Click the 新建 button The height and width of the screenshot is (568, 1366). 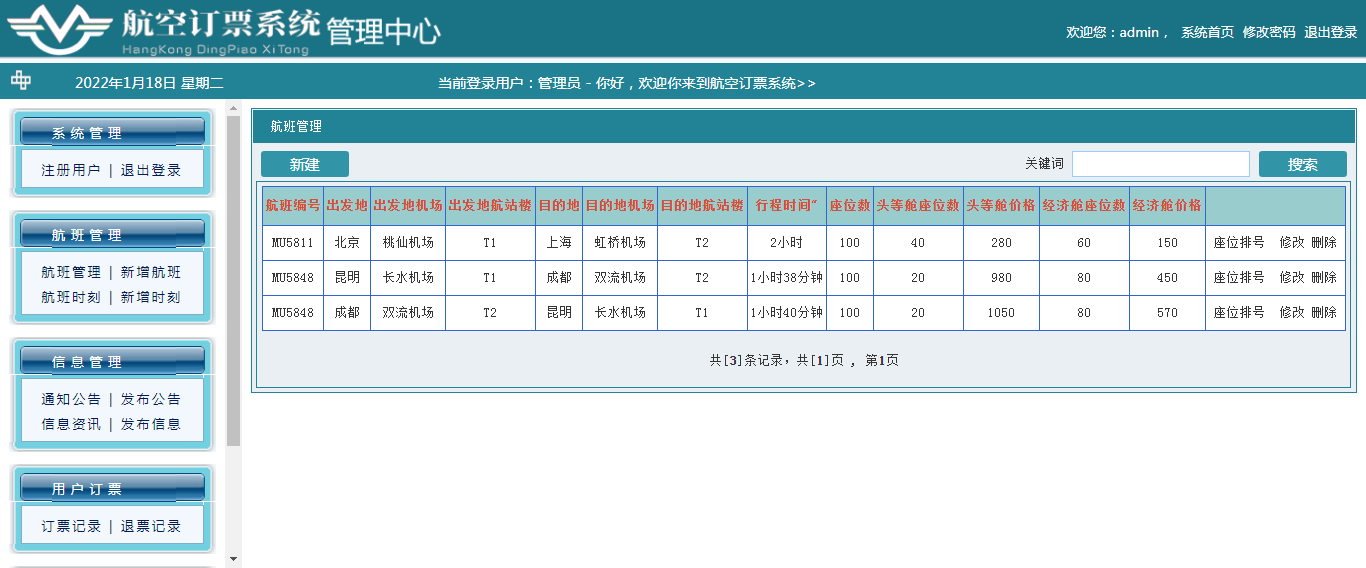click(304, 165)
